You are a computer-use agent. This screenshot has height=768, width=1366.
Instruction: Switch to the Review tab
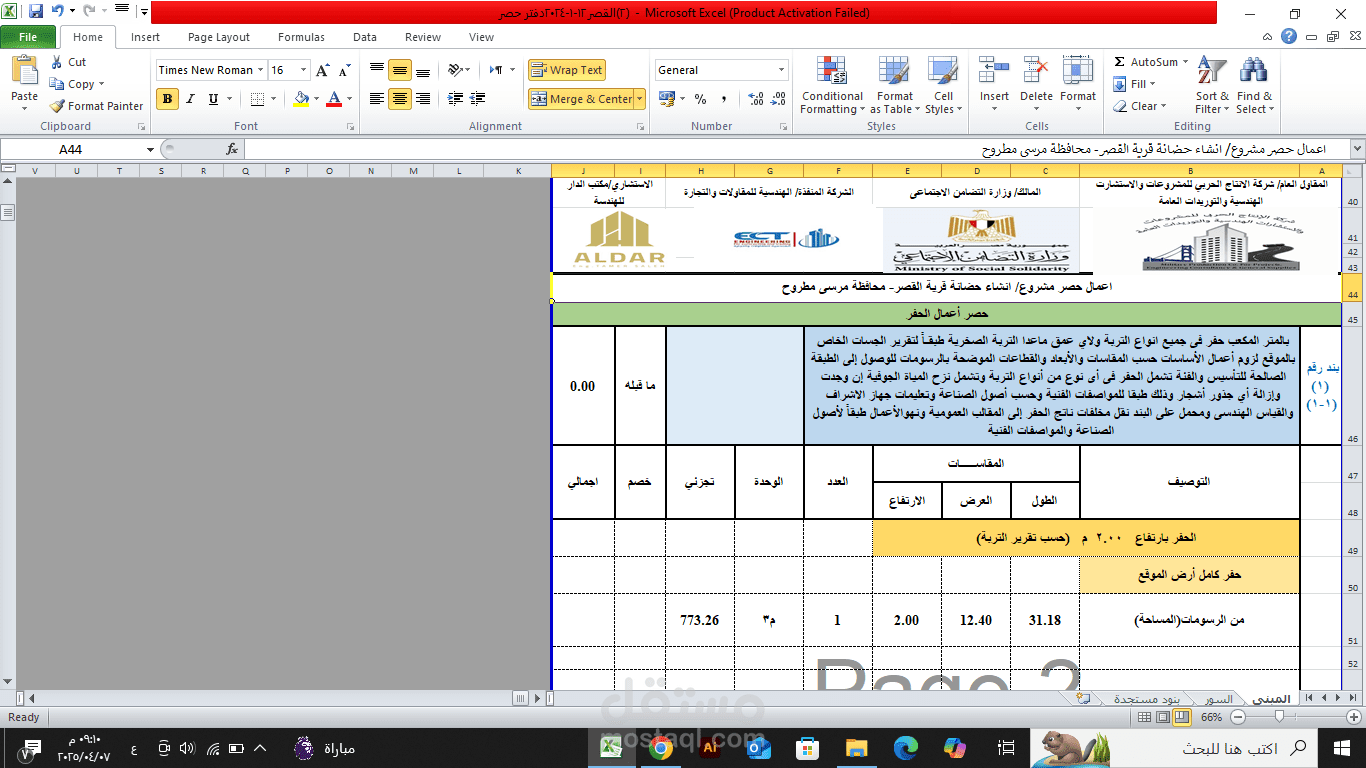(x=423, y=37)
